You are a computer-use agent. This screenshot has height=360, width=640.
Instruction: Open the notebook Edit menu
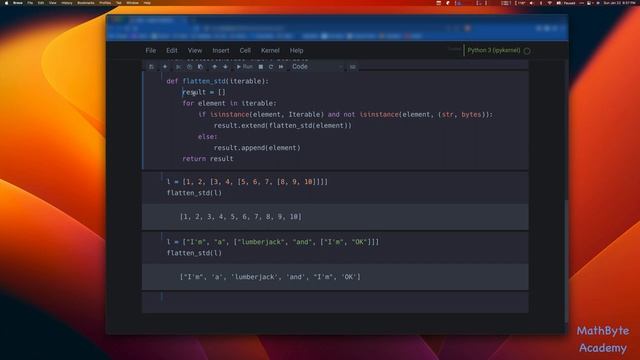click(x=172, y=51)
